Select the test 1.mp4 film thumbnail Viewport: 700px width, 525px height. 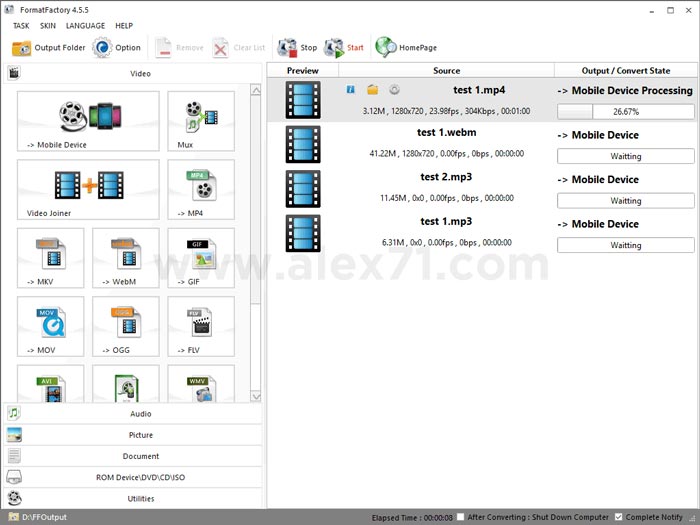coord(303,100)
